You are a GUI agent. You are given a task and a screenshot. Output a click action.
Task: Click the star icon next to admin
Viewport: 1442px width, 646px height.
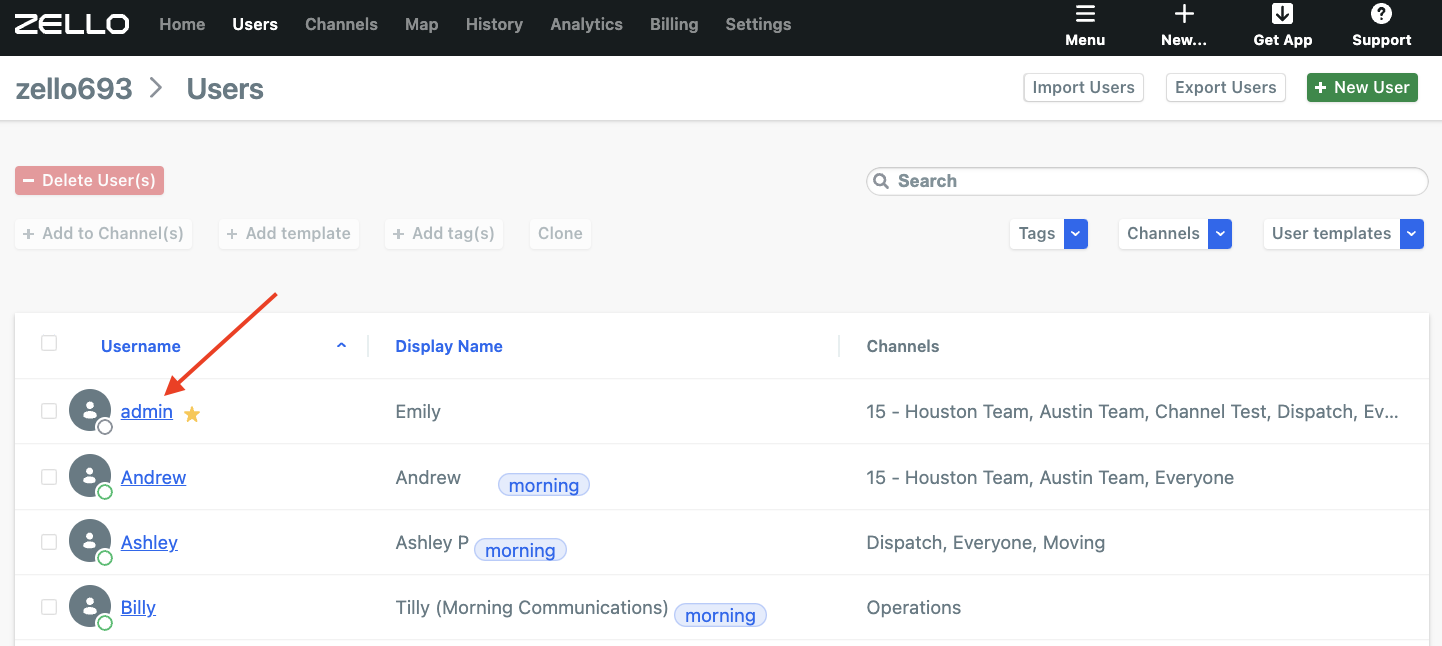(191, 413)
